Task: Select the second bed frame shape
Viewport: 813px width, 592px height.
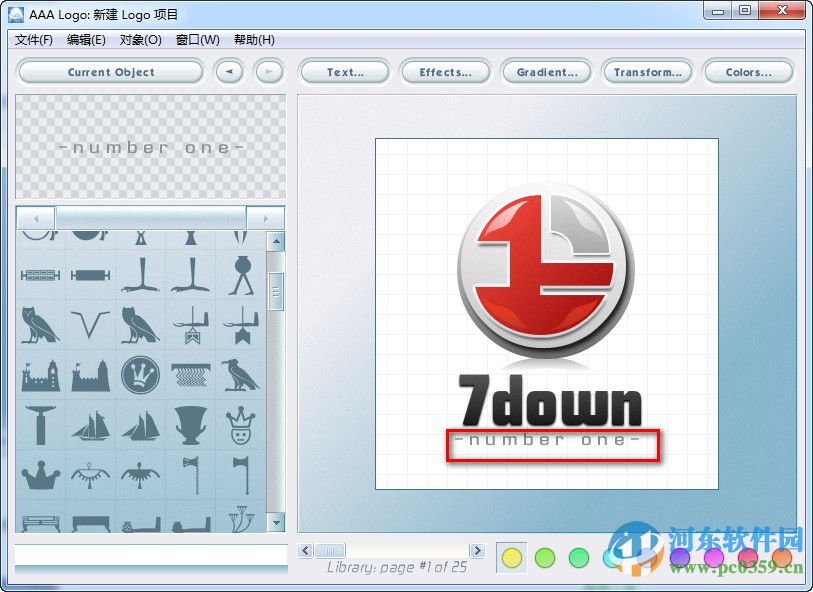Action: 90,524
